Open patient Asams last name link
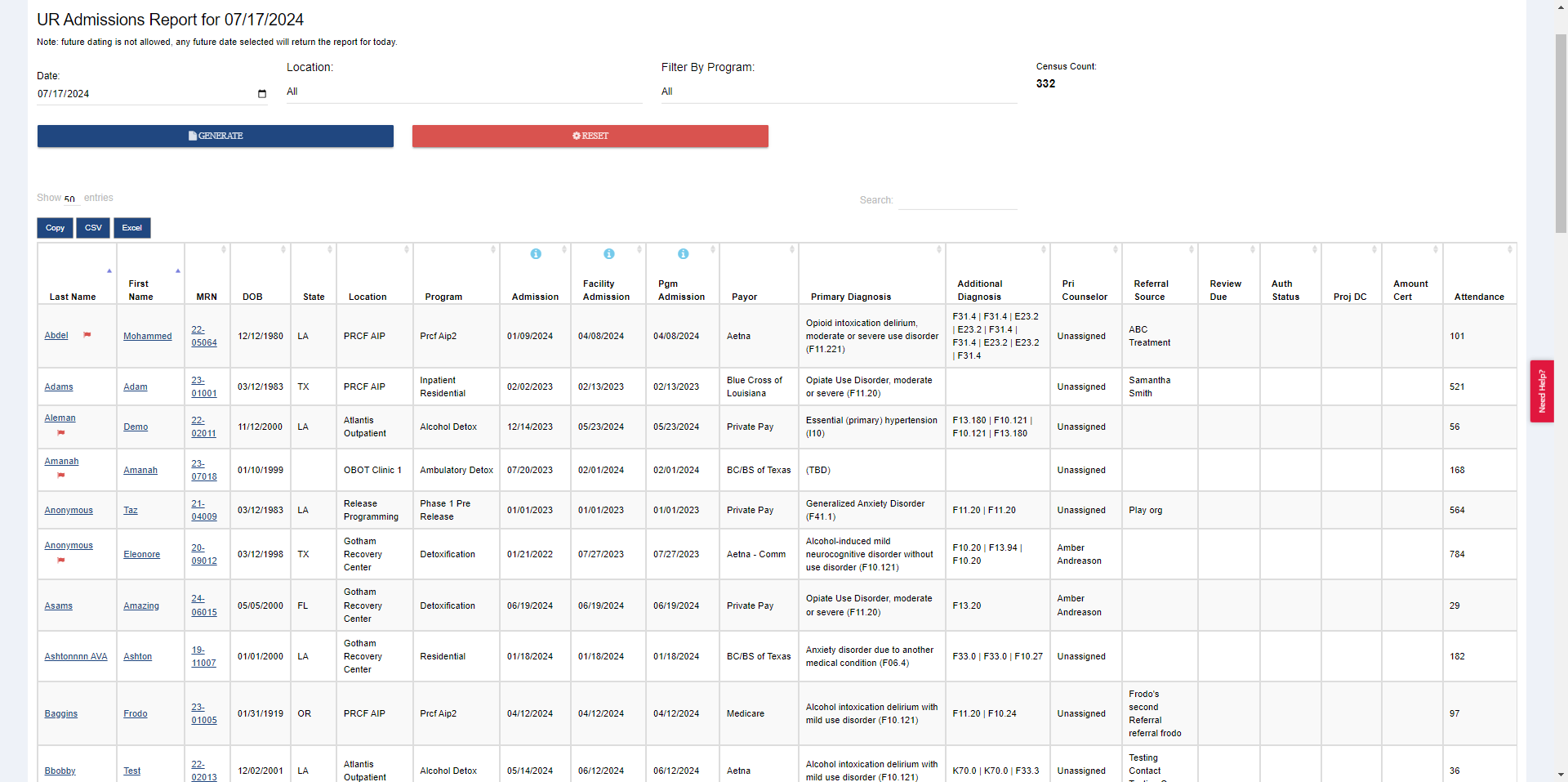The height and width of the screenshot is (782, 1568). 59,605
